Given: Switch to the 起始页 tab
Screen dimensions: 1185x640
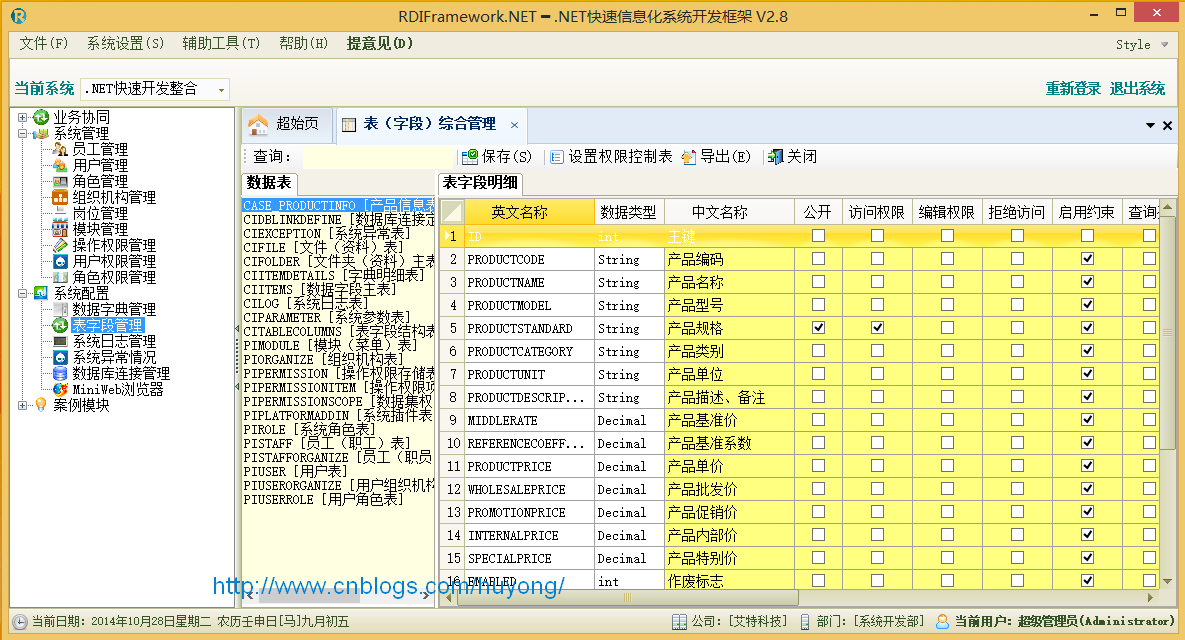Looking at the screenshot, I should pyautogui.click(x=286, y=124).
